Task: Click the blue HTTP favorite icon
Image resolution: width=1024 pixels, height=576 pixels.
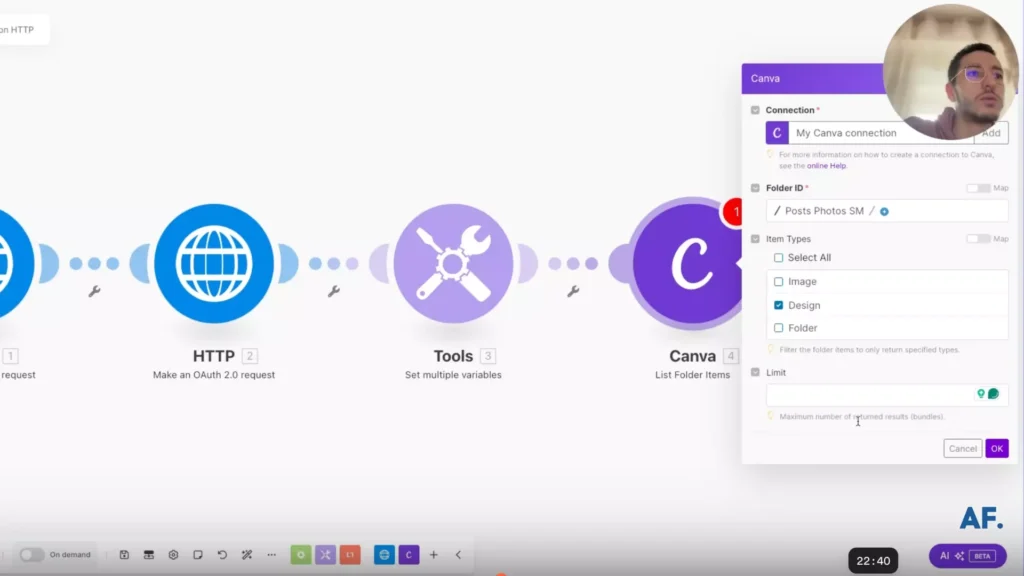Action: click(384, 554)
